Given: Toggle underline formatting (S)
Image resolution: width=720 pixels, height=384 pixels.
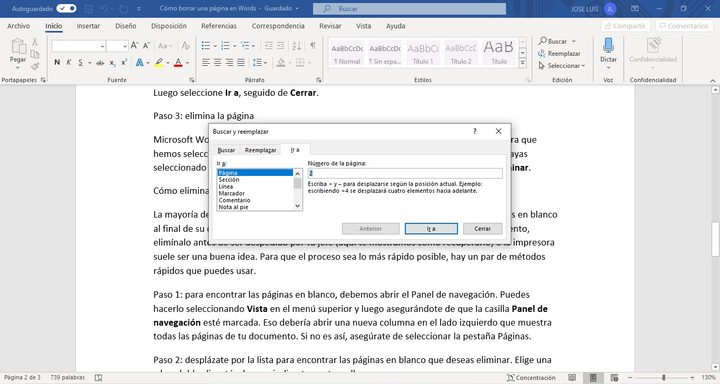Looking at the screenshot, I should 80,62.
